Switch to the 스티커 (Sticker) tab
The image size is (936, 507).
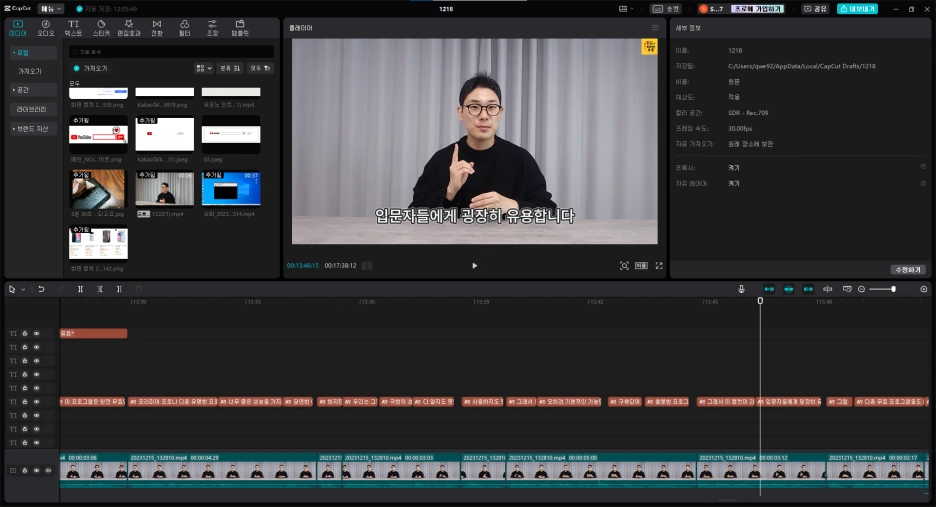coord(101,28)
